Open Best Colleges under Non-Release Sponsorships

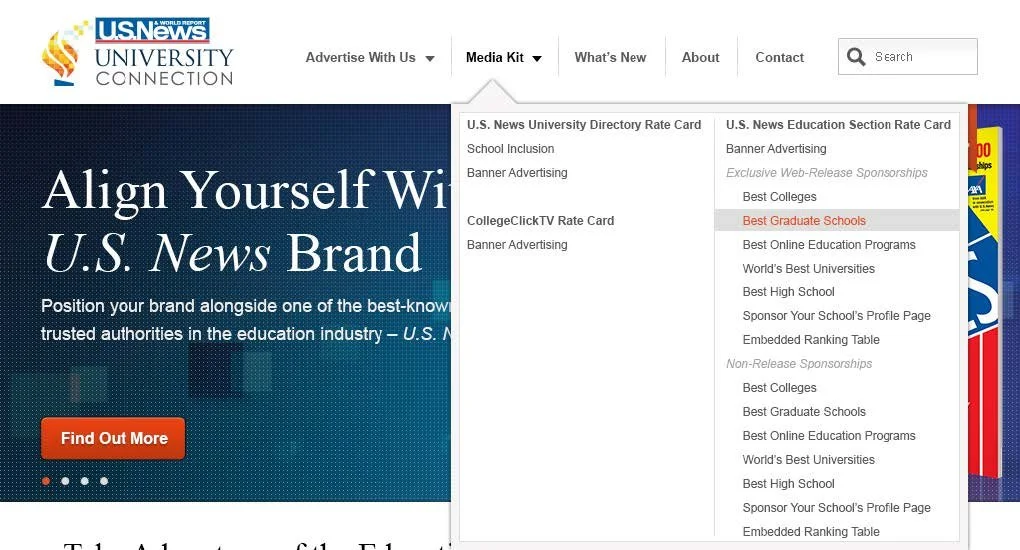779,388
